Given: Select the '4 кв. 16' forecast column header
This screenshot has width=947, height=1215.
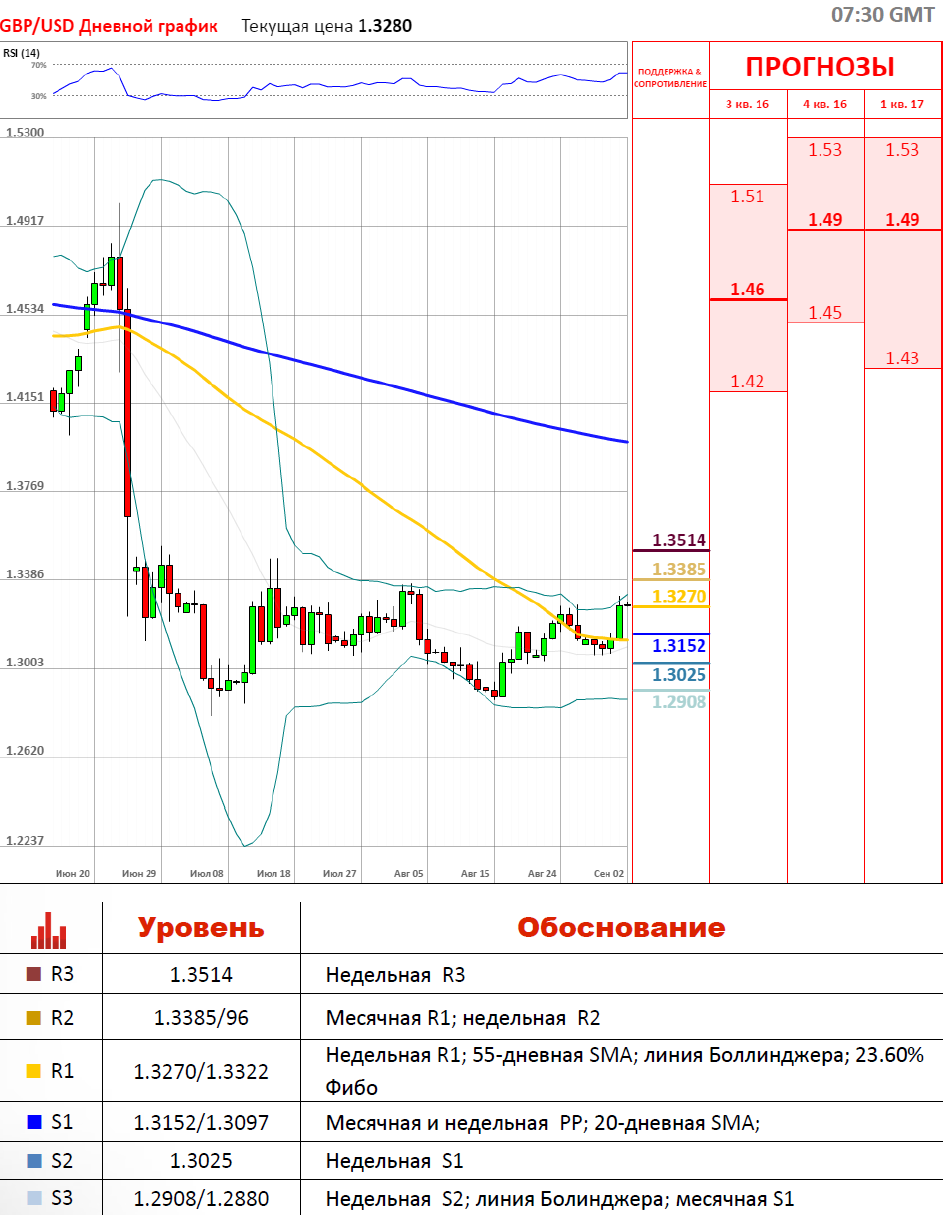Looking at the screenshot, I should [x=825, y=104].
